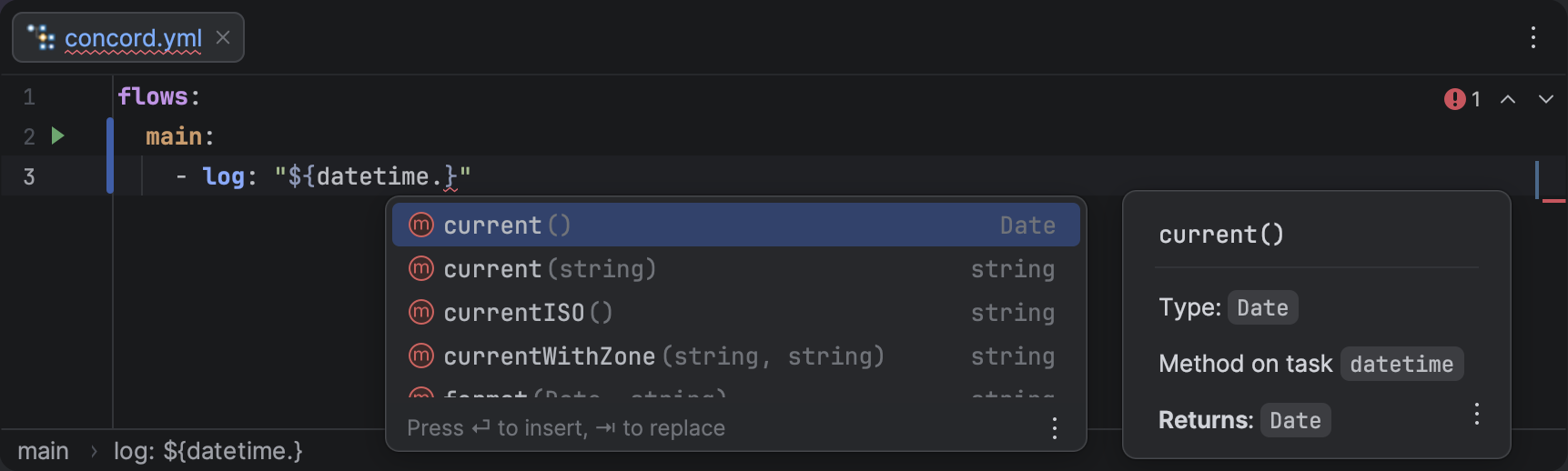Image resolution: width=1568 pixels, height=471 pixels.
Task: Click the run gutter icon beside main
Action: click(x=58, y=136)
